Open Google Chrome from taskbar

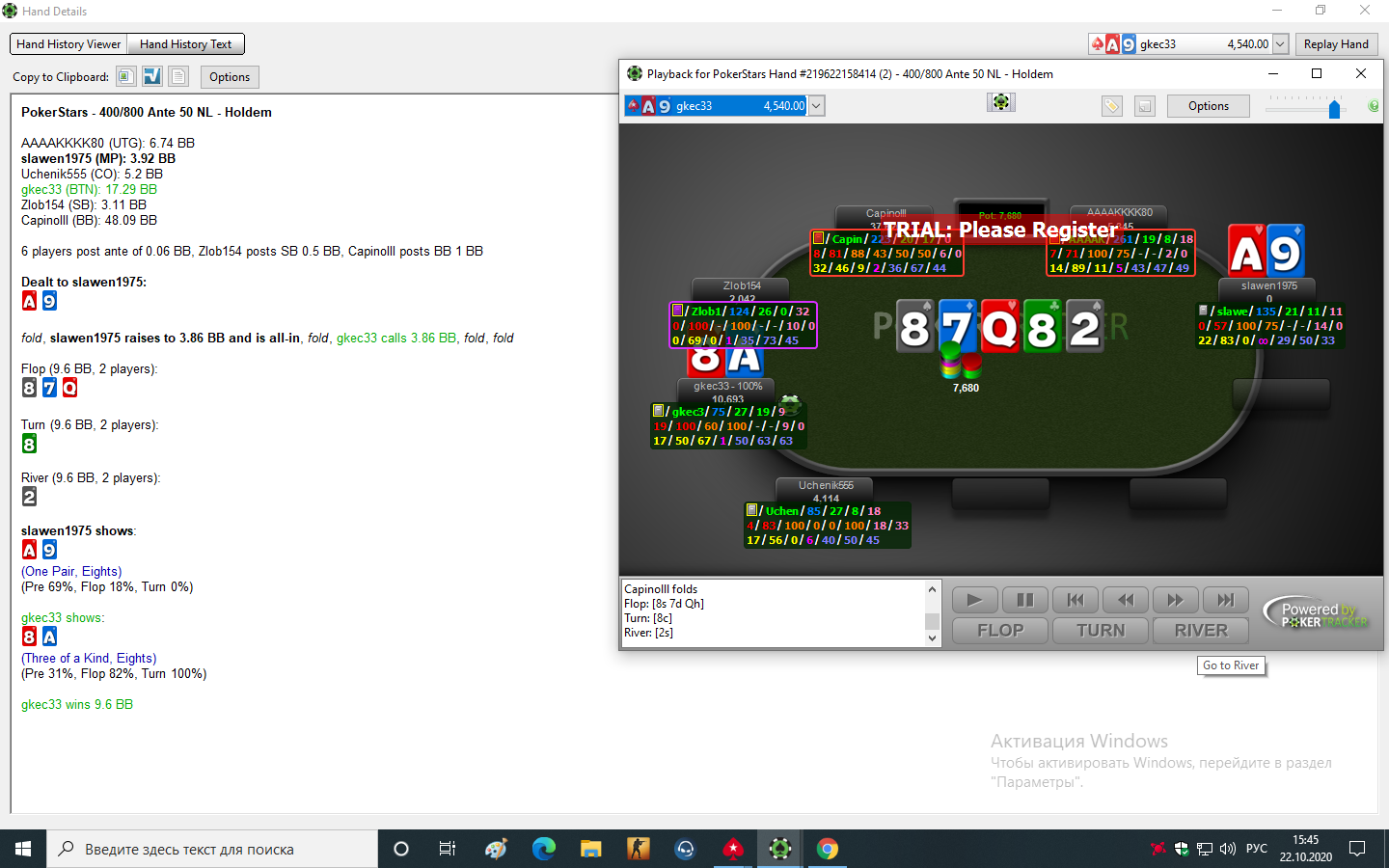point(828,849)
